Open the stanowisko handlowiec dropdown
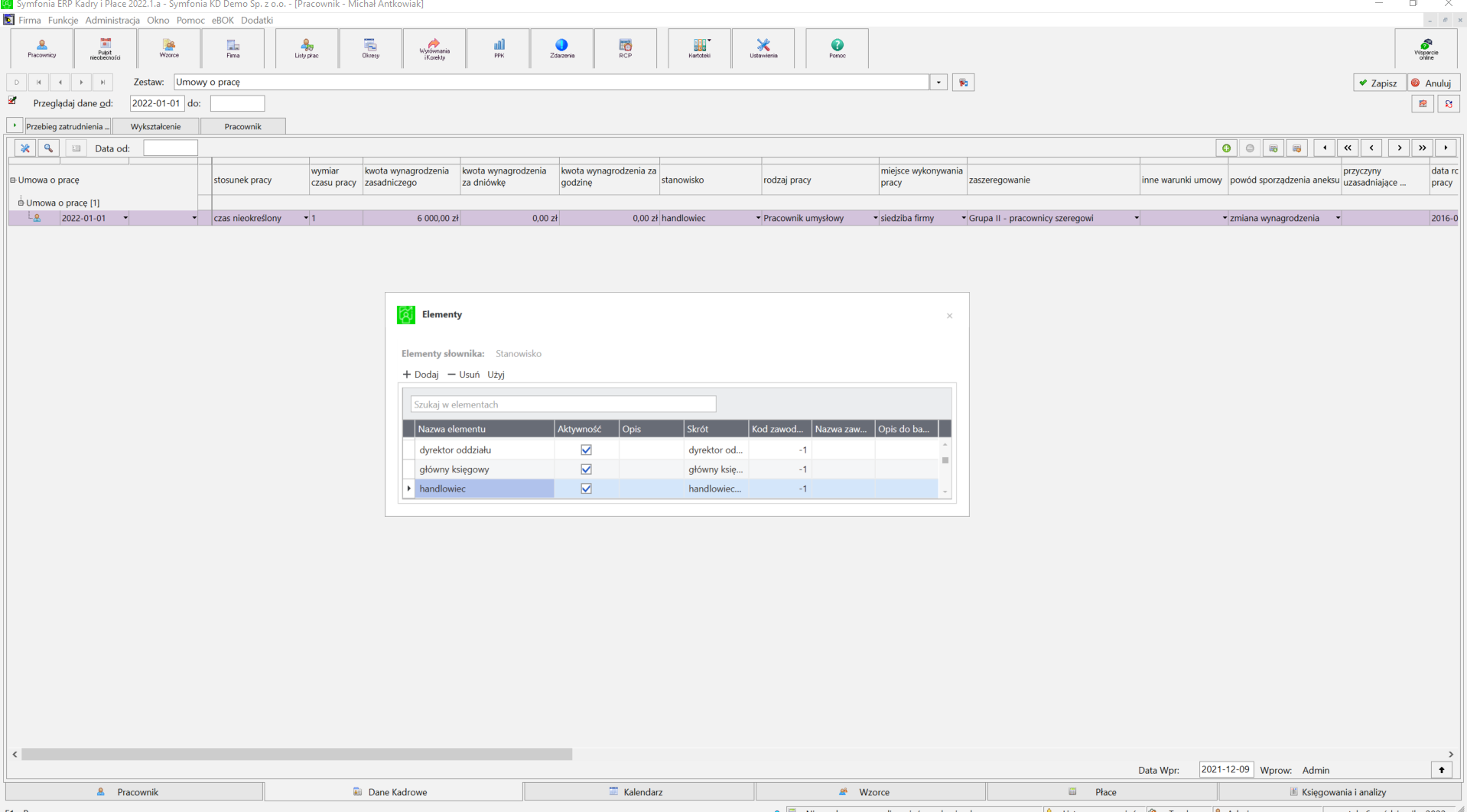The image size is (1467, 812). [x=758, y=218]
